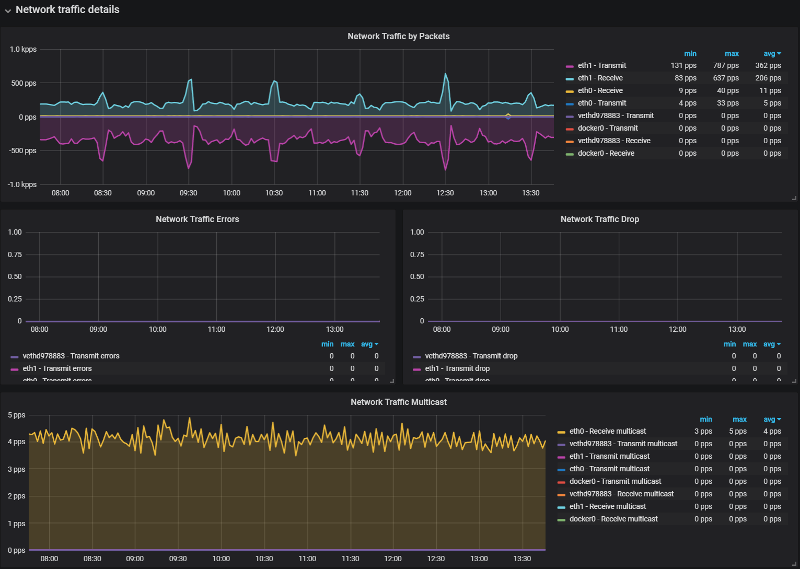The image size is (800, 569).
Task: Click the eth1 Transmit magenta color swatch
Action: point(570,66)
